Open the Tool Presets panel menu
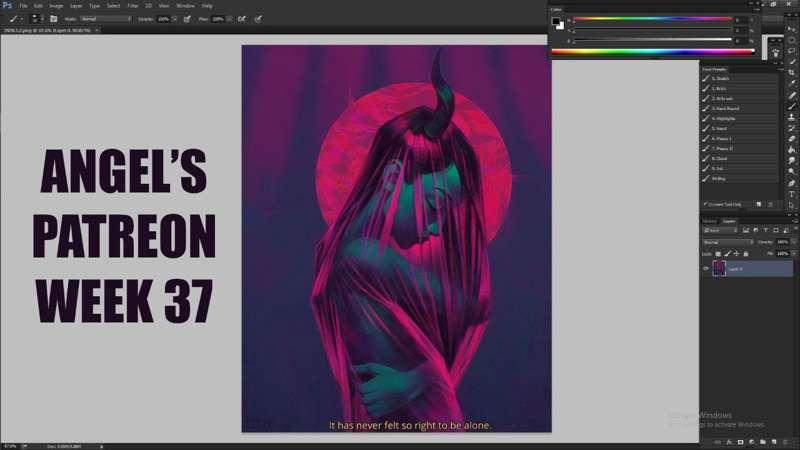 click(781, 69)
